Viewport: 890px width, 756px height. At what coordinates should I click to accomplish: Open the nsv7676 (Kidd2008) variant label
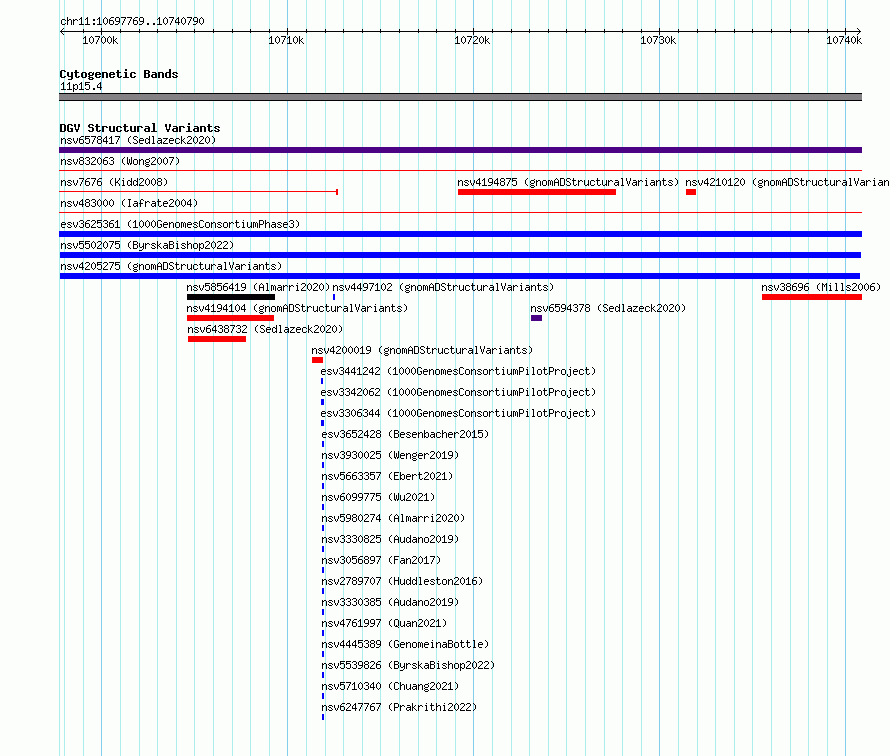(114, 182)
